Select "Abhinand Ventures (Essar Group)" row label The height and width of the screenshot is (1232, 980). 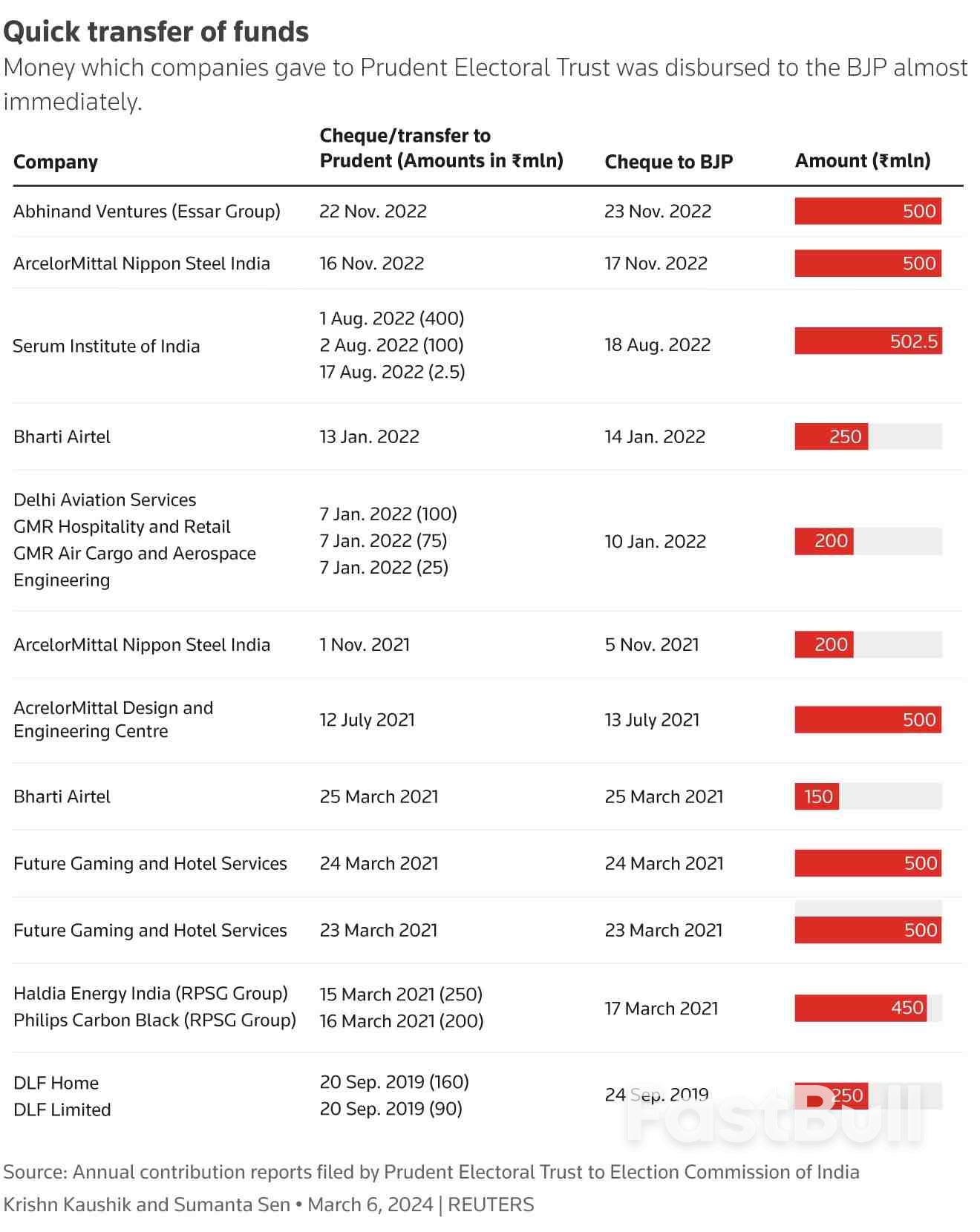(147, 212)
